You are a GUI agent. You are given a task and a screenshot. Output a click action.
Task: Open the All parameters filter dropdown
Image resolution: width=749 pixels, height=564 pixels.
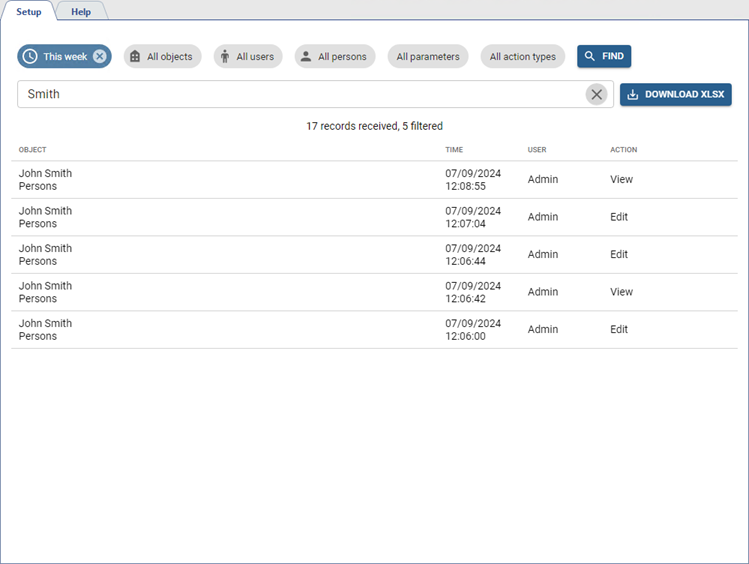click(427, 57)
